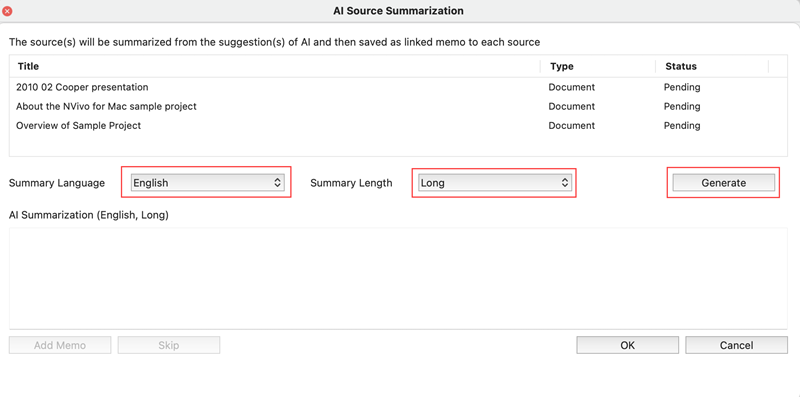This screenshot has height=397, width=800.
Task: Cancel the summarization dialog
Action: point(736,345)
